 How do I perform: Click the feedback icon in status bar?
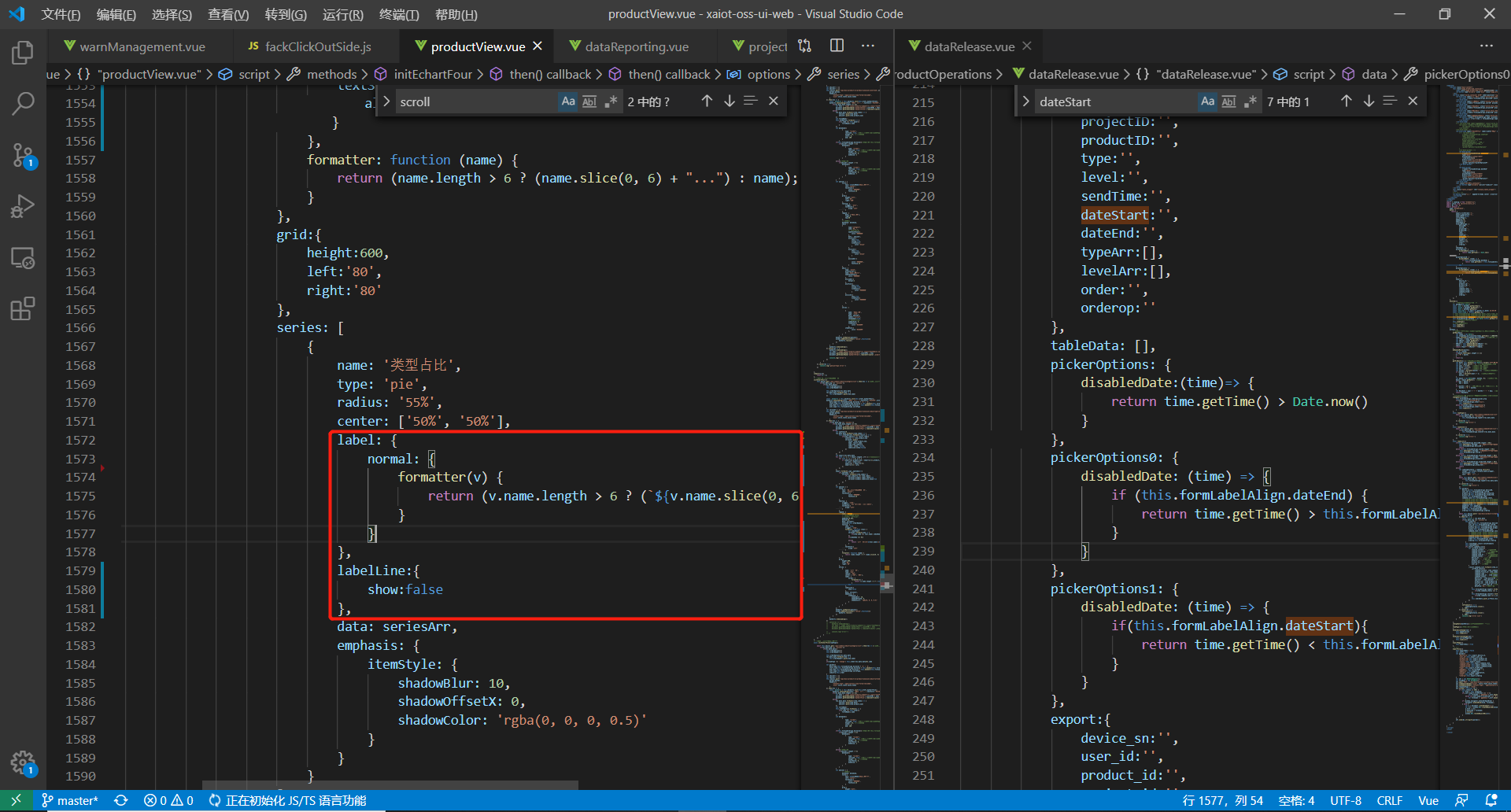point(1461,800)
